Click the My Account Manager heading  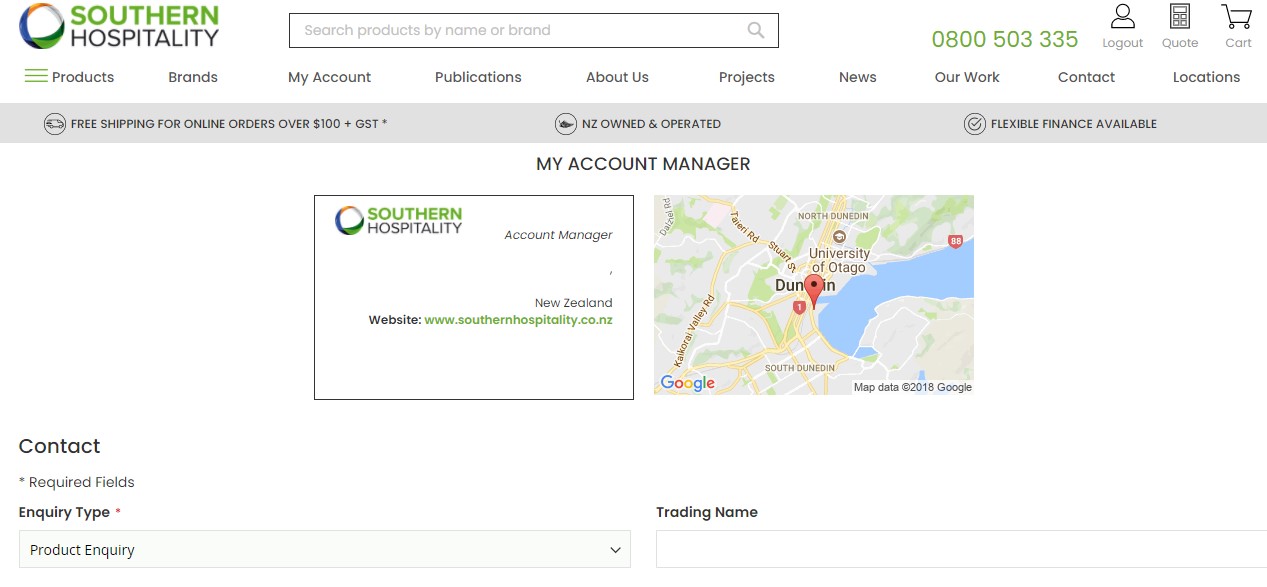pos(643,163)
